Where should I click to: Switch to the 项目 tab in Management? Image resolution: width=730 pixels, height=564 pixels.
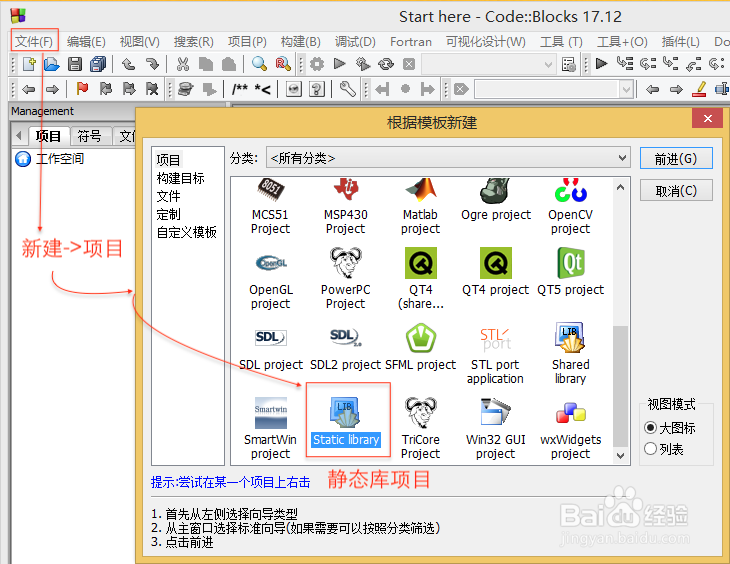pyautogui.click(x=48, y=136)
